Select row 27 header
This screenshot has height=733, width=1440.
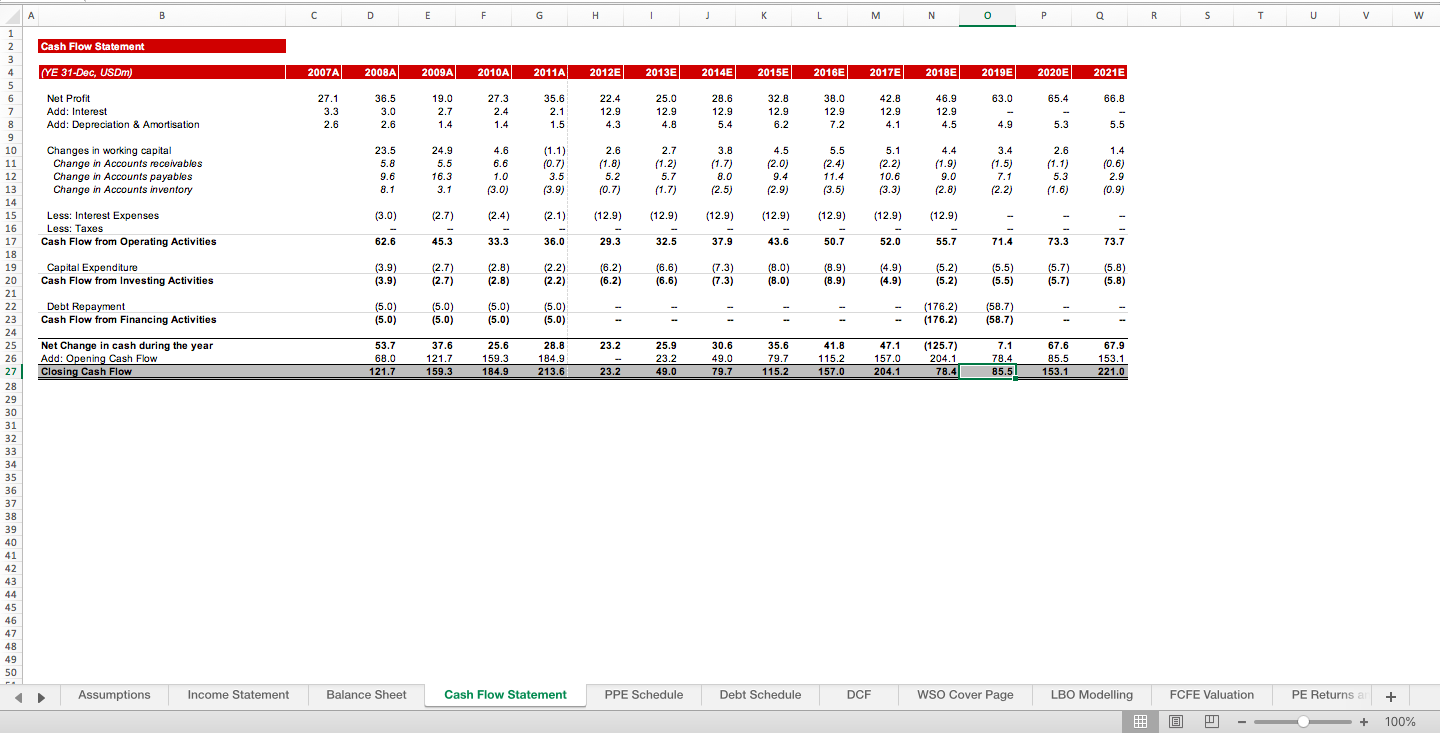(x=10, y=371)
